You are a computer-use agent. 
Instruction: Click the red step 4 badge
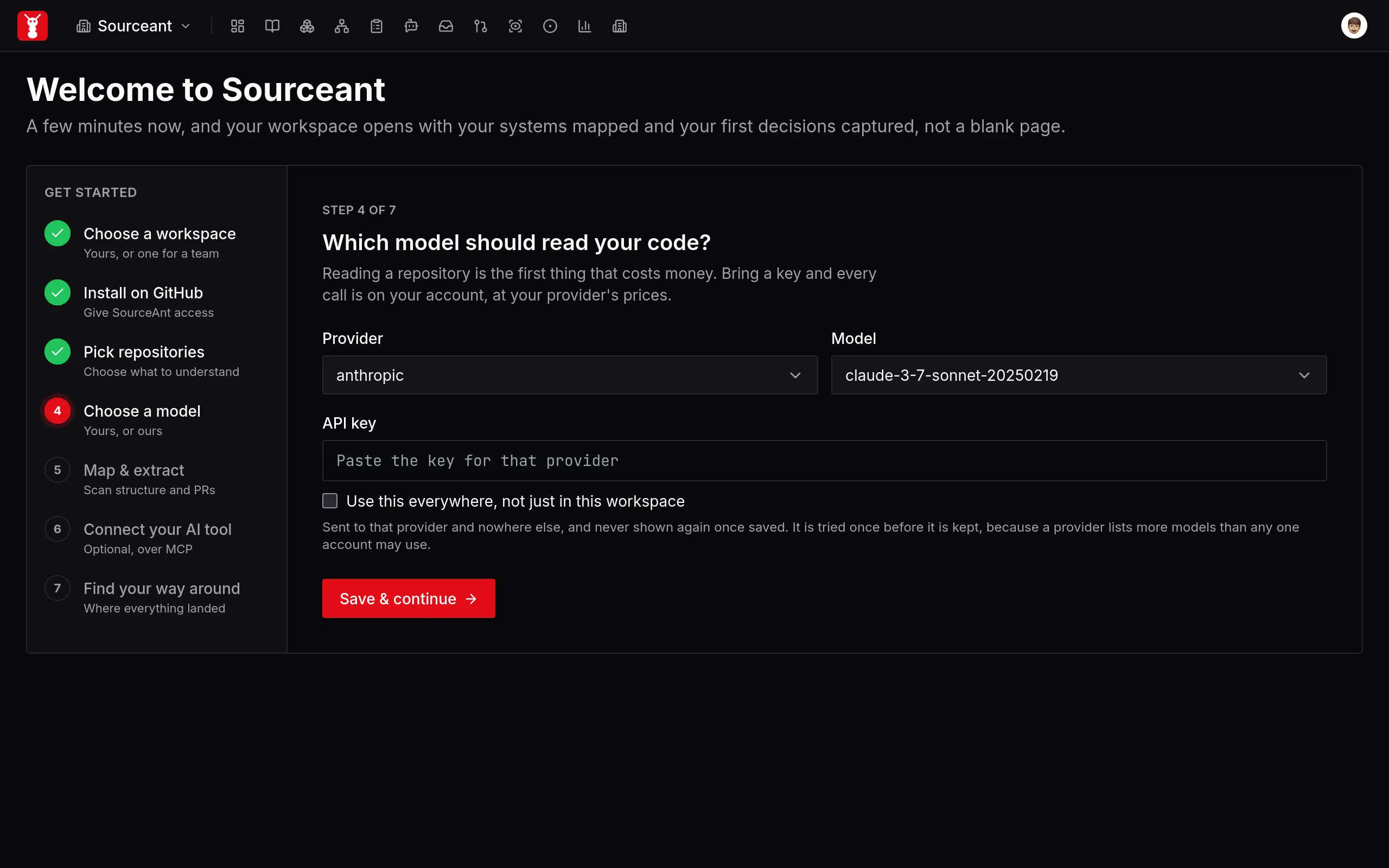point(58,411)
